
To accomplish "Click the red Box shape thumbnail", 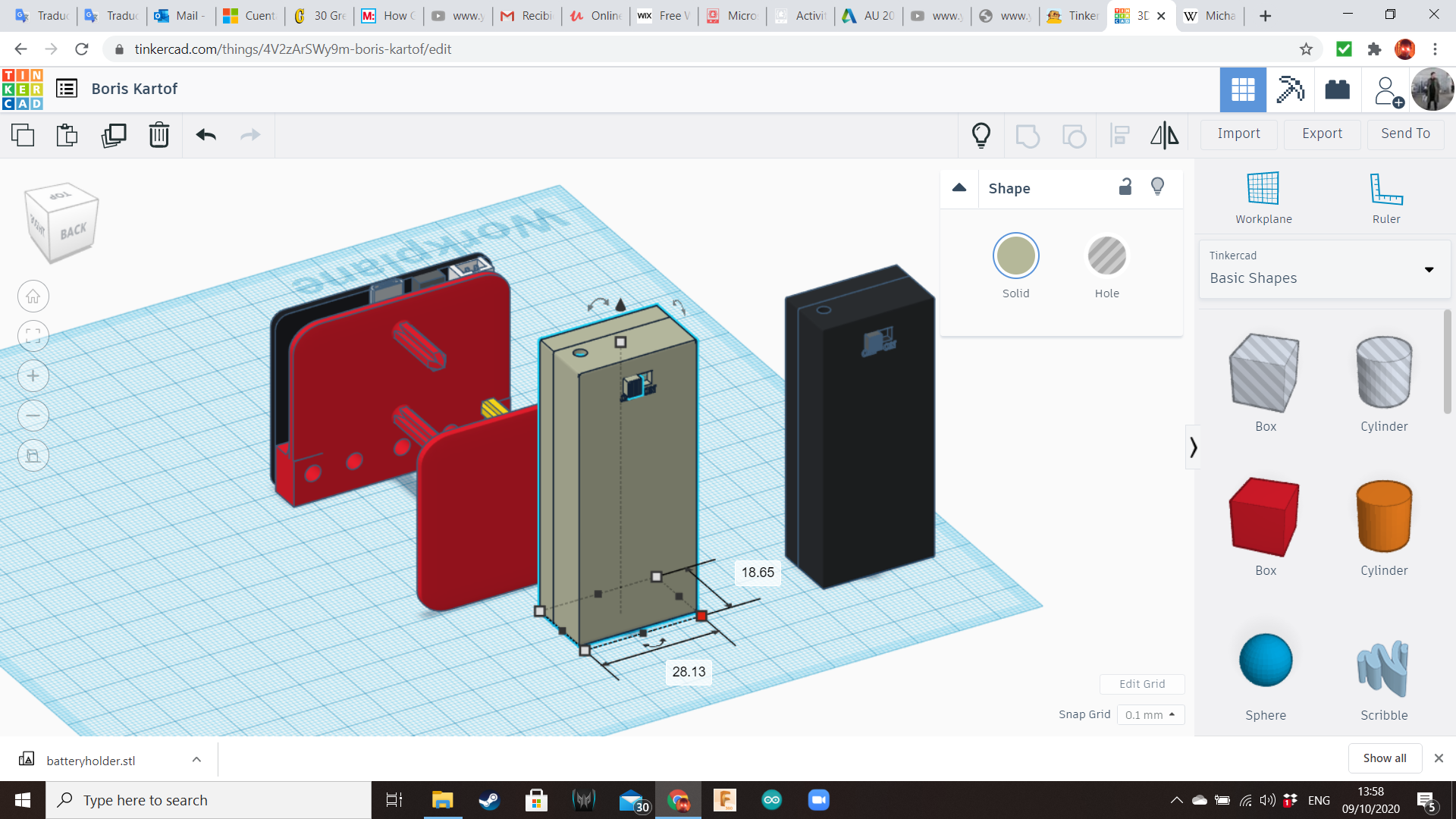I will click(x=1265, y=517).
